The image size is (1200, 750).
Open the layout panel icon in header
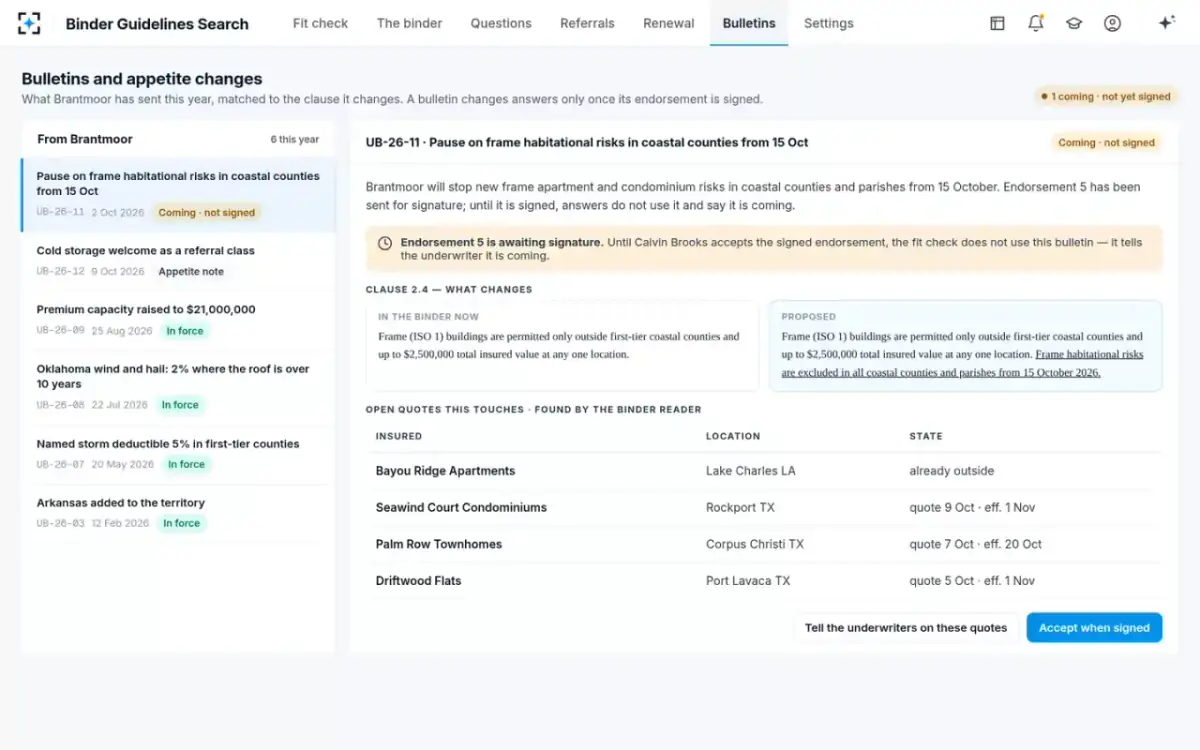coord(997,23)
